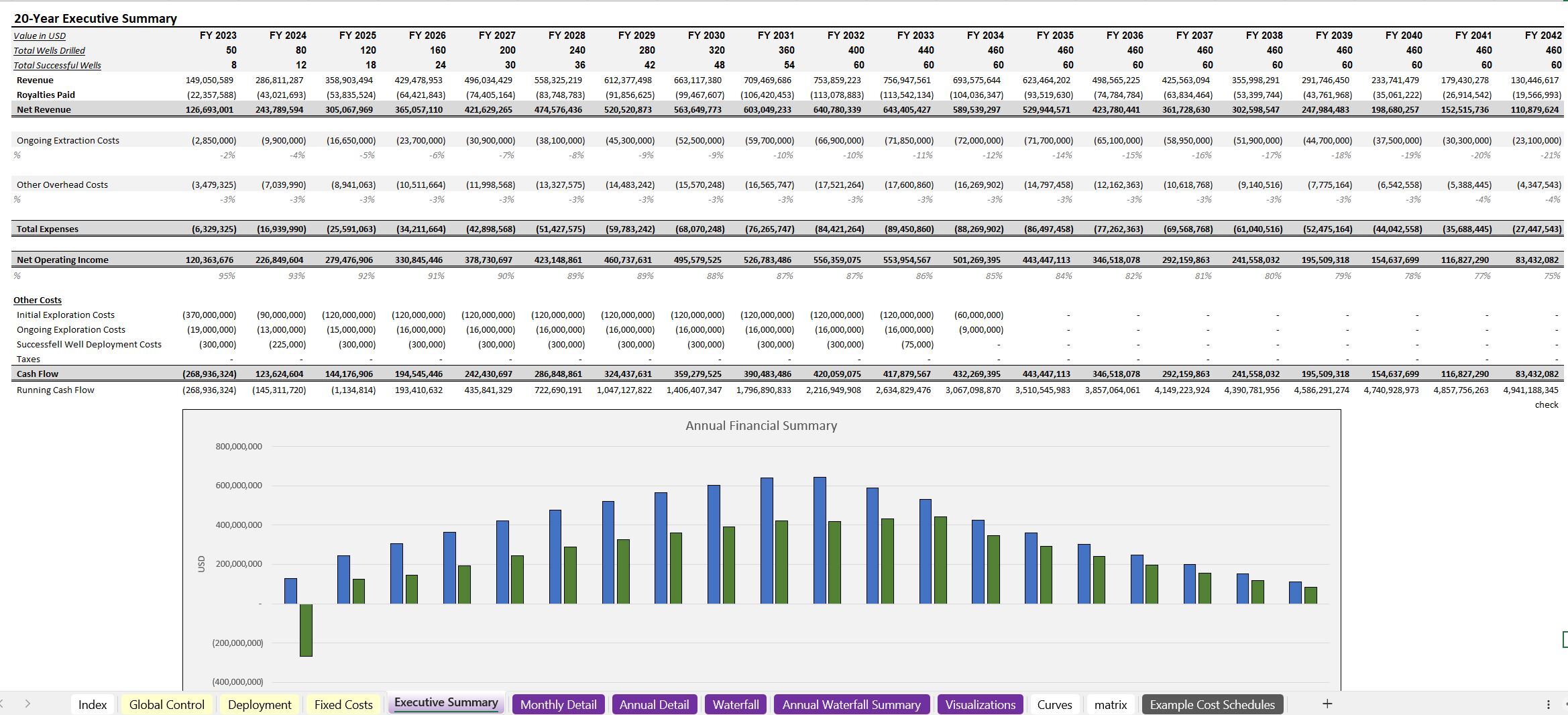Image resolution: width=1568 pixels, height=715 pixels.
Task: Click the Total Wells Drilled label
Action: click(x=49, y=50)
